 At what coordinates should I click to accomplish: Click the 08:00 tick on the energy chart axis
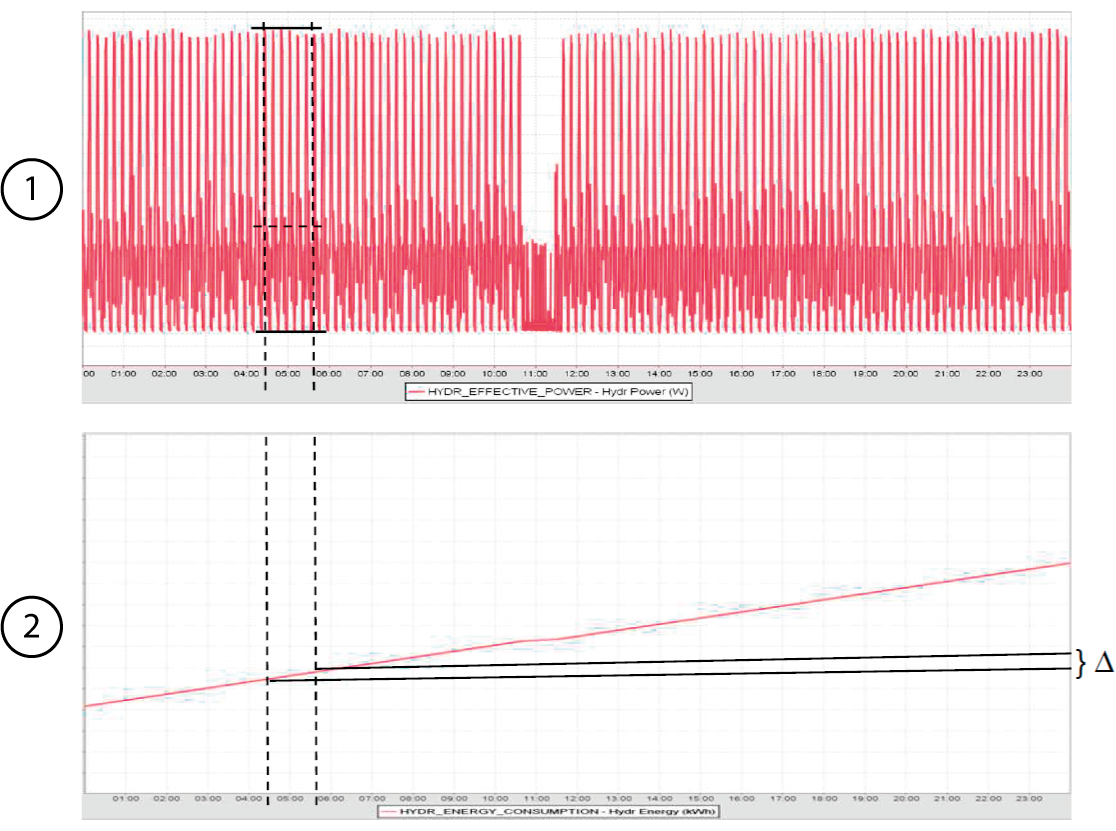click(412, 799)
